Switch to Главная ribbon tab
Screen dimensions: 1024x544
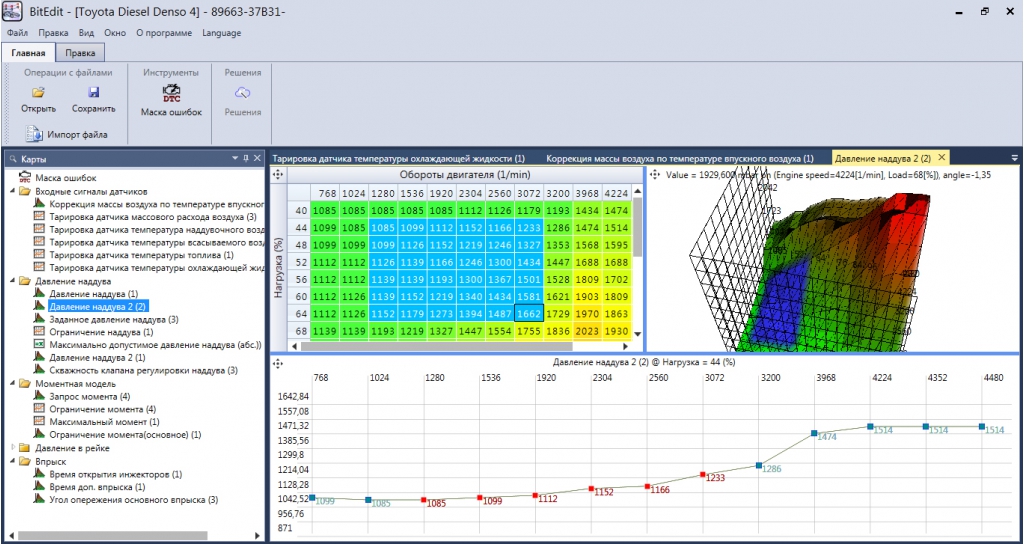28,53
